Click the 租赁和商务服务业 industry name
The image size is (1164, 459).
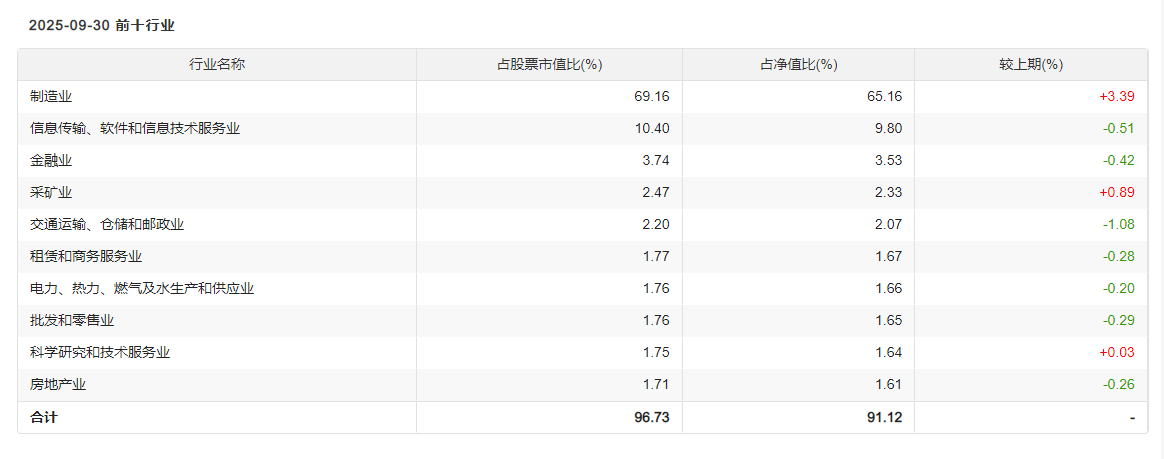[x=86, y=256]
